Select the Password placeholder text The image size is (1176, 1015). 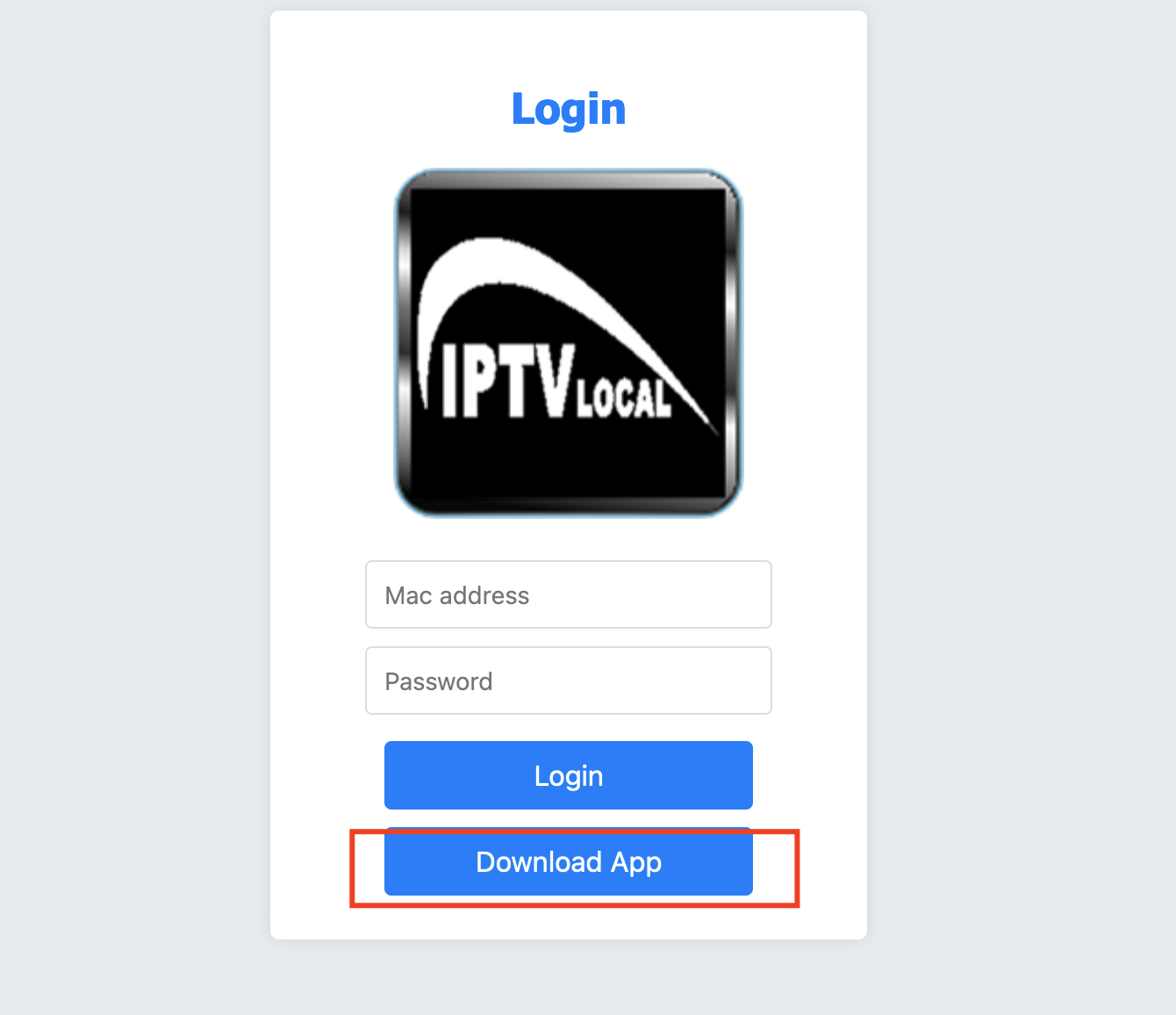(x=439, y=681)
